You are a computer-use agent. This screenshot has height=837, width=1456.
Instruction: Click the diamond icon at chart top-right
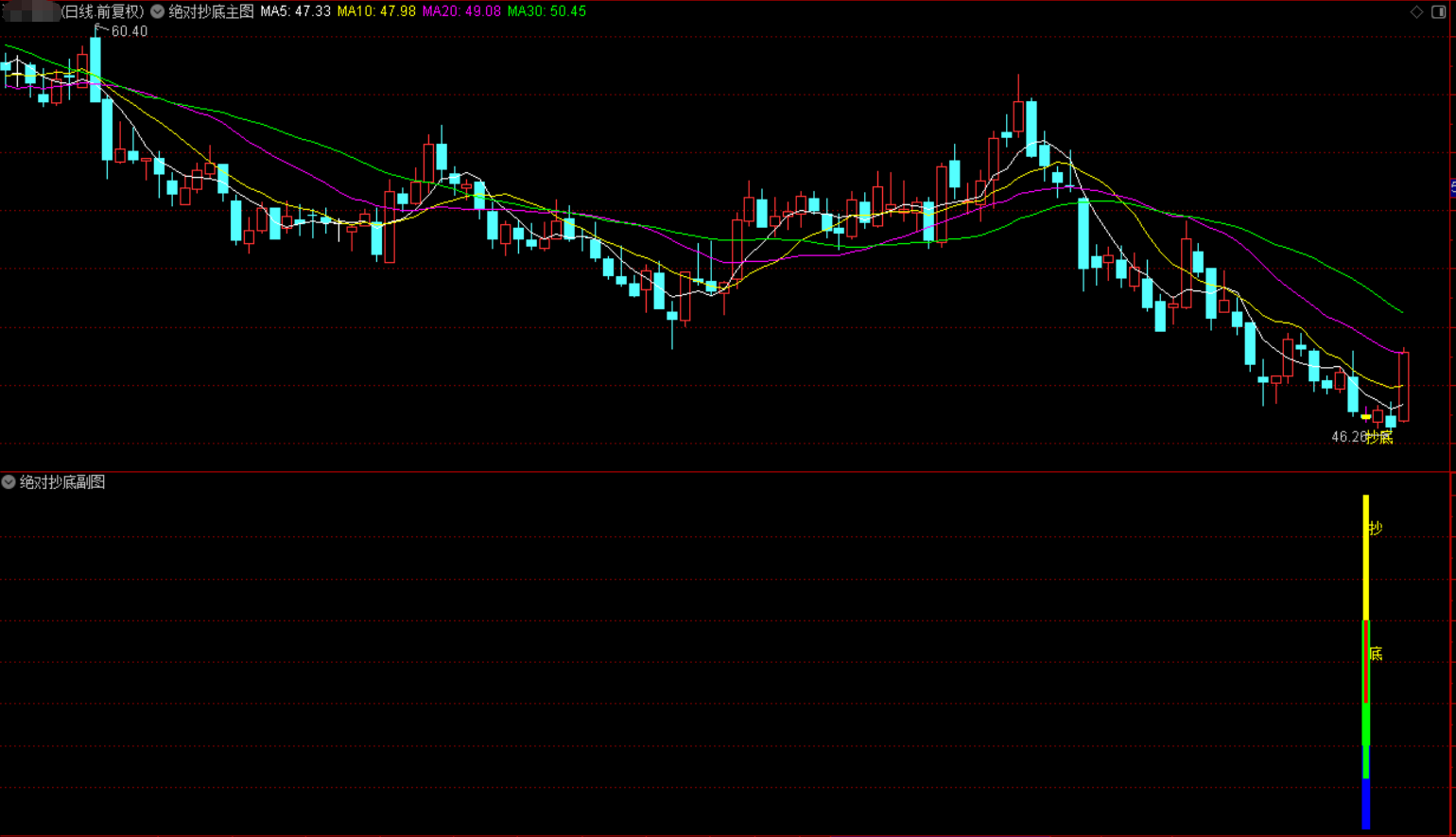click(1416, 11)
